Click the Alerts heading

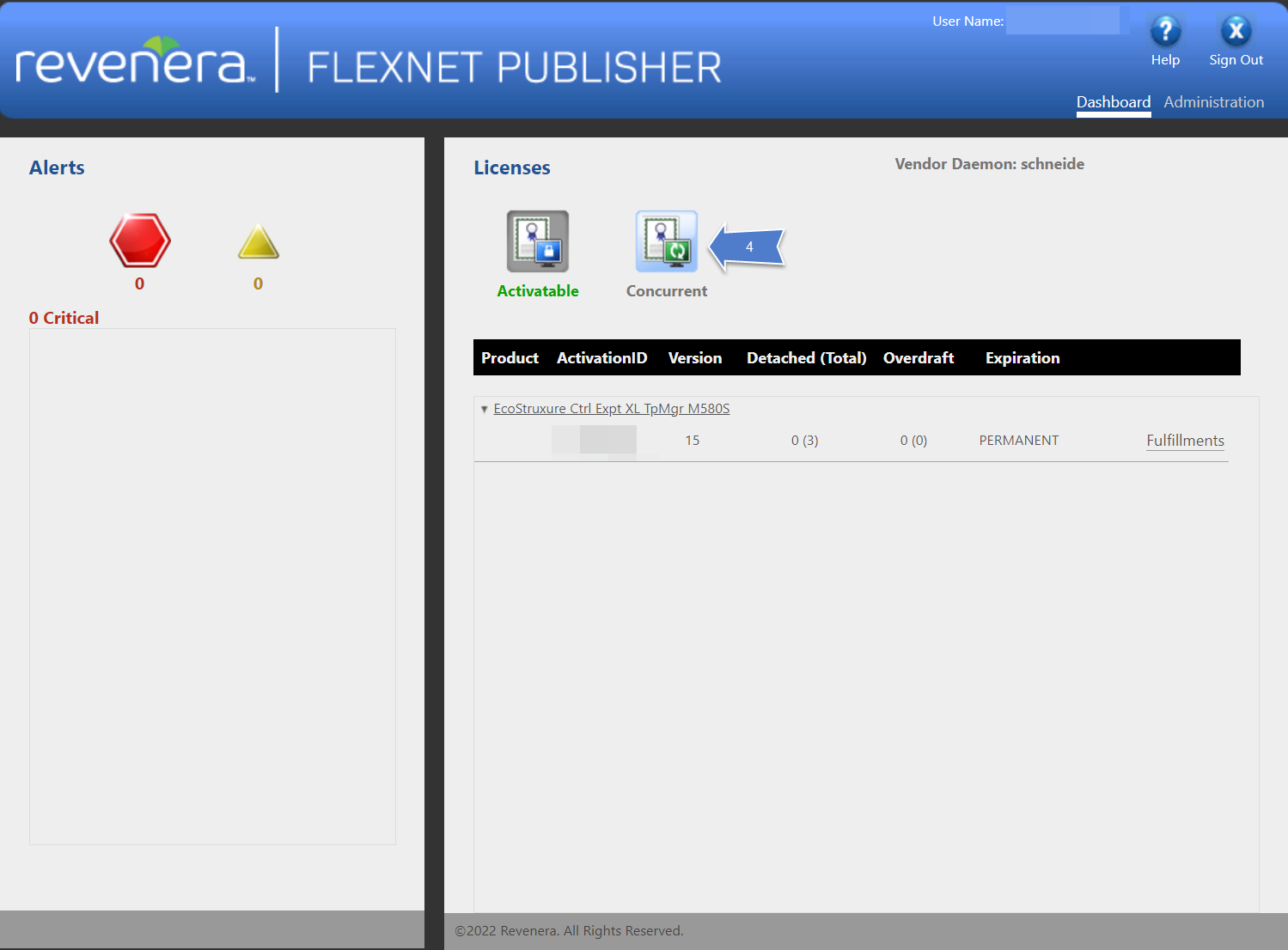pyautogui.click(x=57, y=168)
